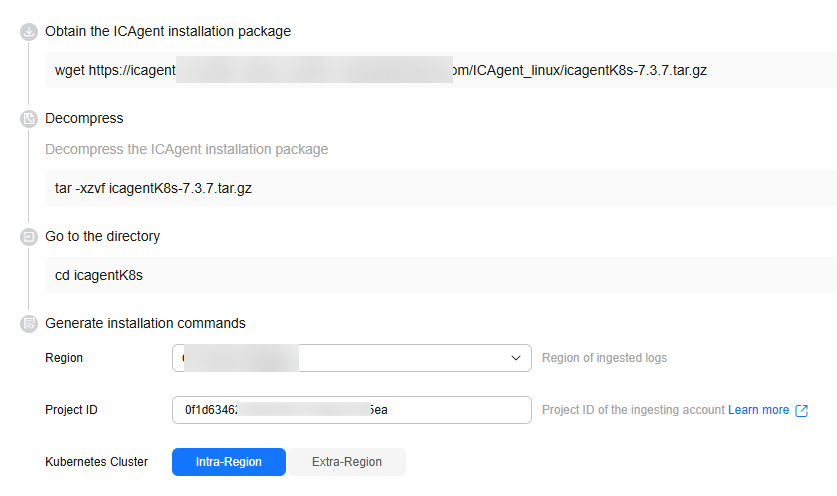837x496 pixels.
Task: Select Intra-Region Kubernetes cluster option
Action: [x=228, y=462]
